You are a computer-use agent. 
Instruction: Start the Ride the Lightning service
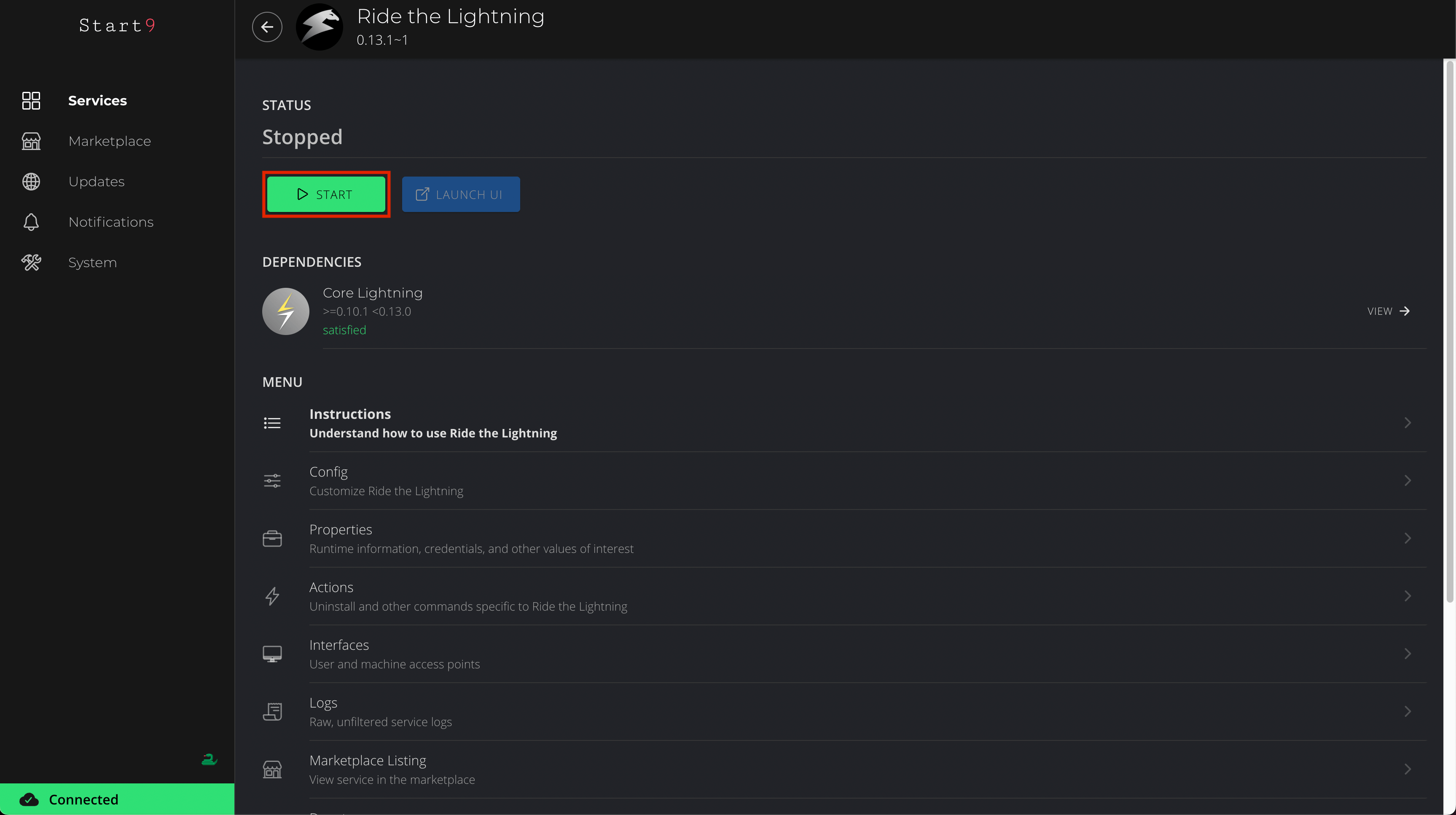[326, 194]
